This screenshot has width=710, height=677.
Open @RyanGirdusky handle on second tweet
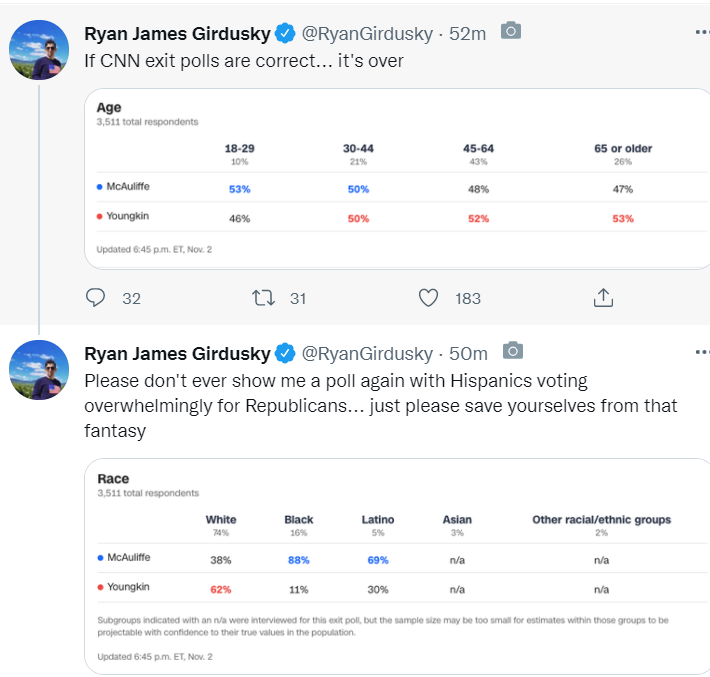pyautogui.click(x=367, y=354)
